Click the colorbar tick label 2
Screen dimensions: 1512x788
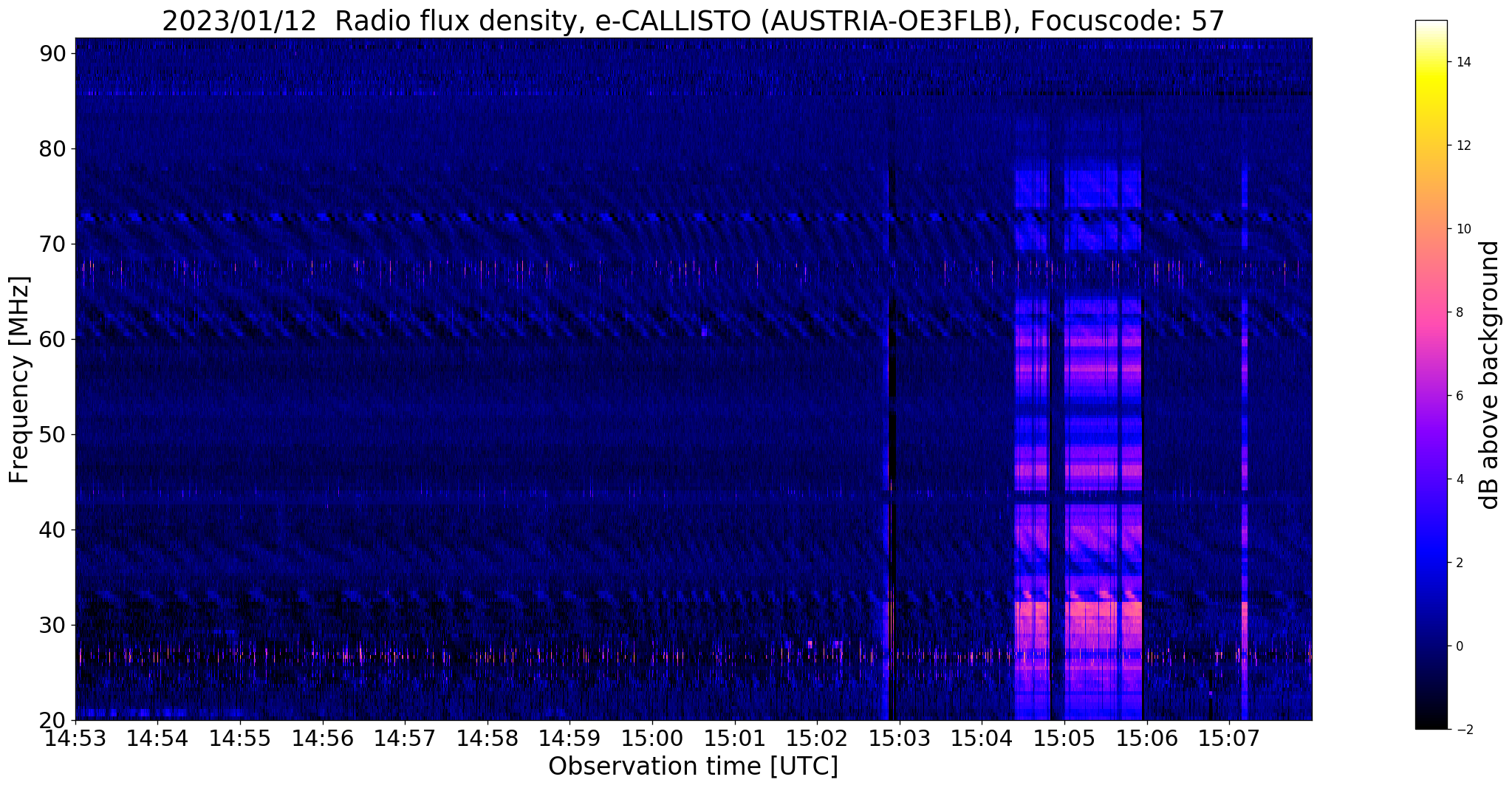[1459, 563]
